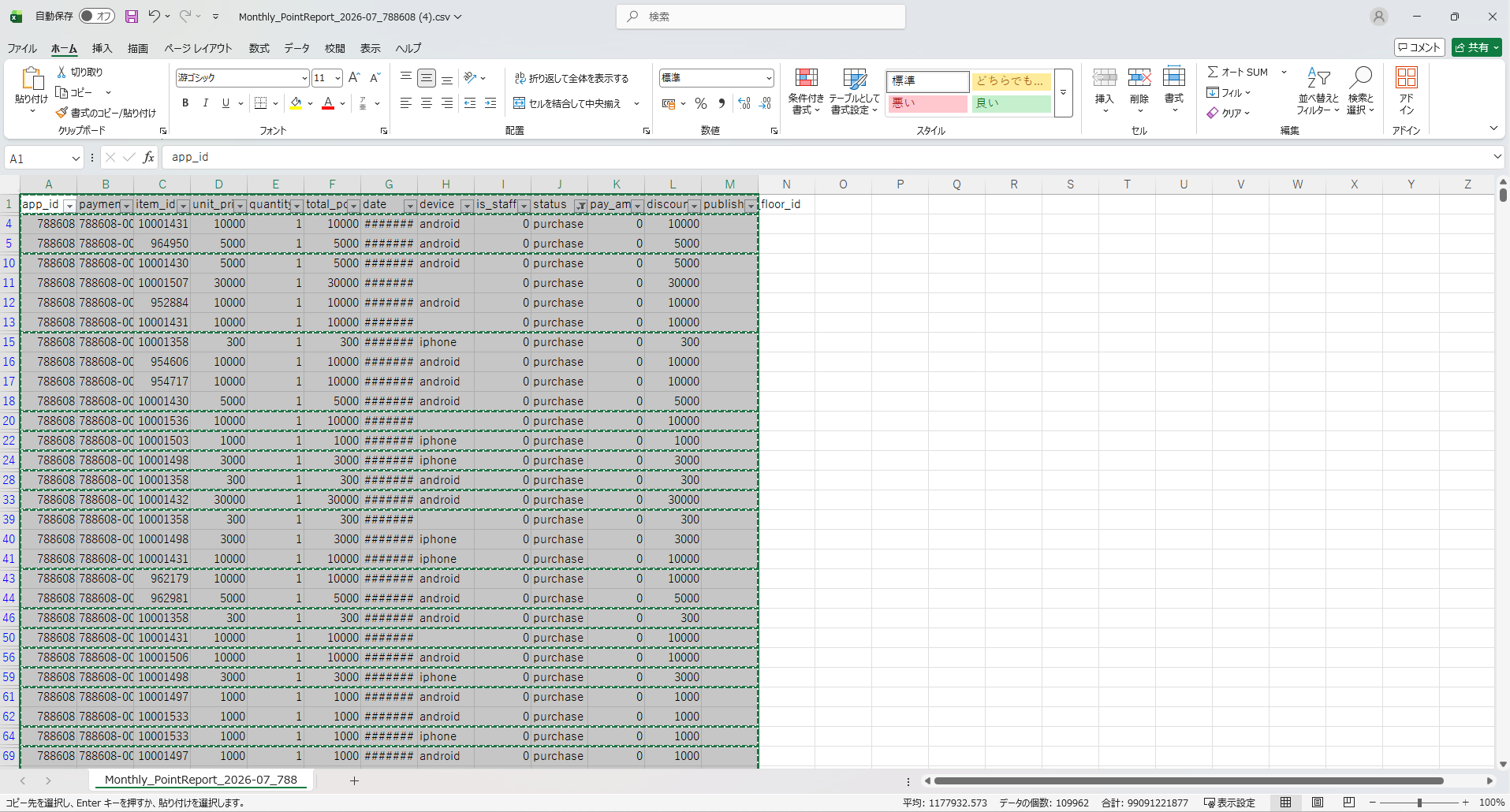Increase font size with large A
The height and width of the screenshot is (812, 1510).
click(x=354, y=77)
